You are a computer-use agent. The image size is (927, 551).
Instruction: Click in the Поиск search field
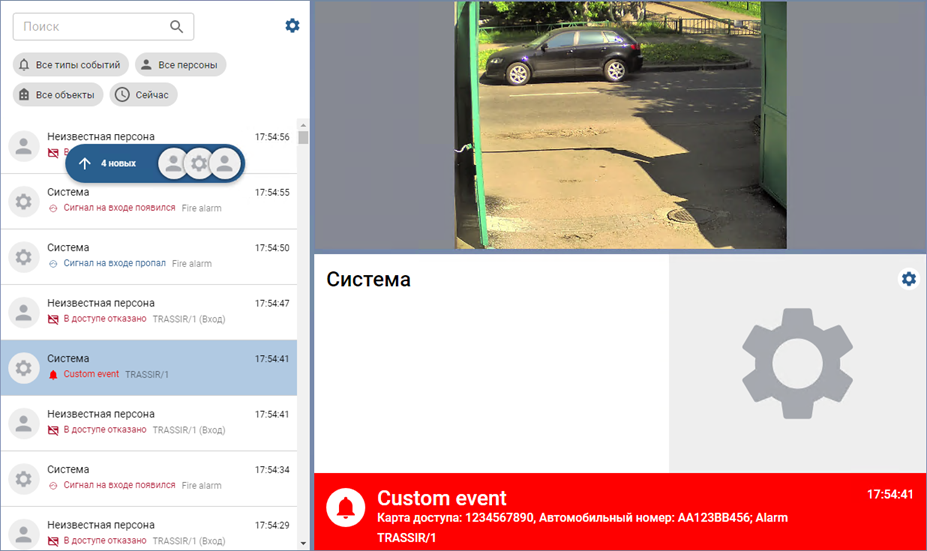pyautogui.click(x=90, y=27)
